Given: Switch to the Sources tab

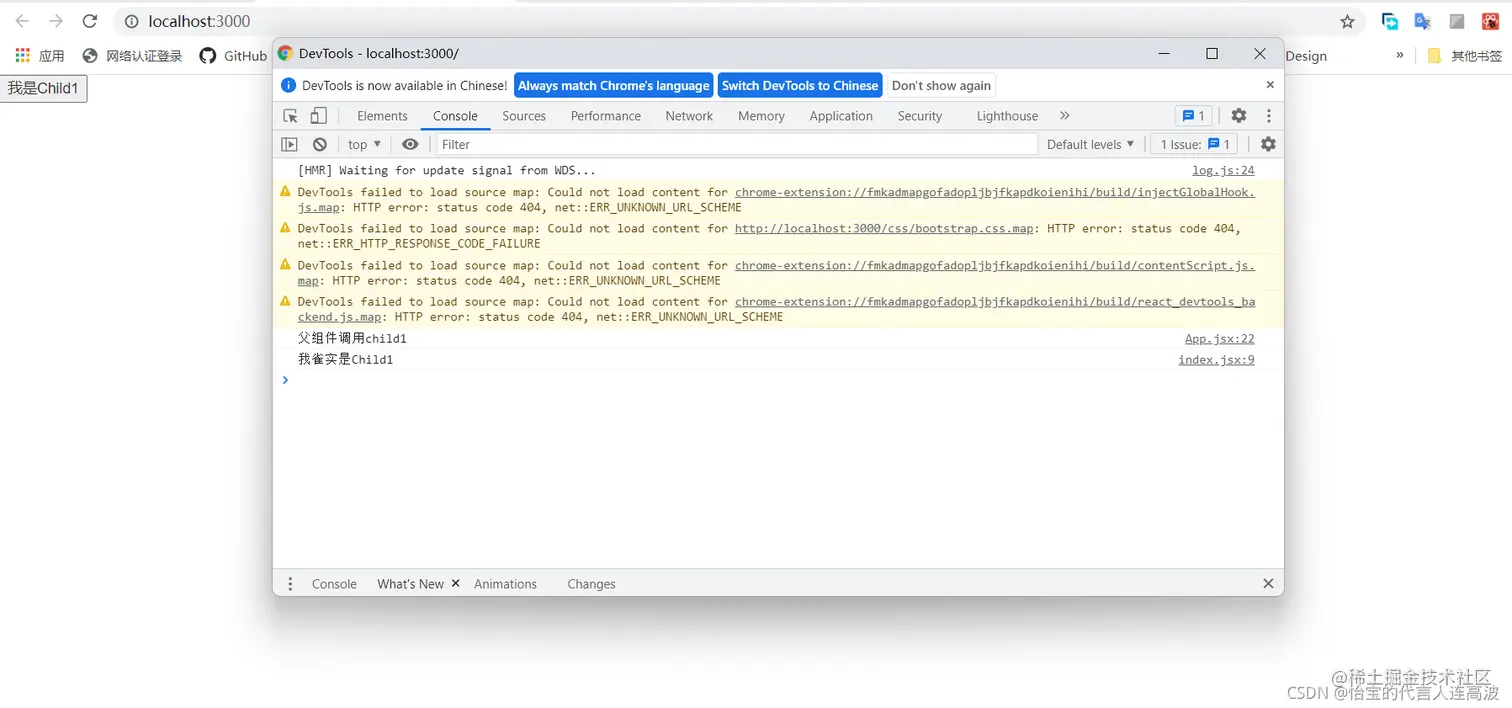Looking at the screenshot, I should 524,116.
